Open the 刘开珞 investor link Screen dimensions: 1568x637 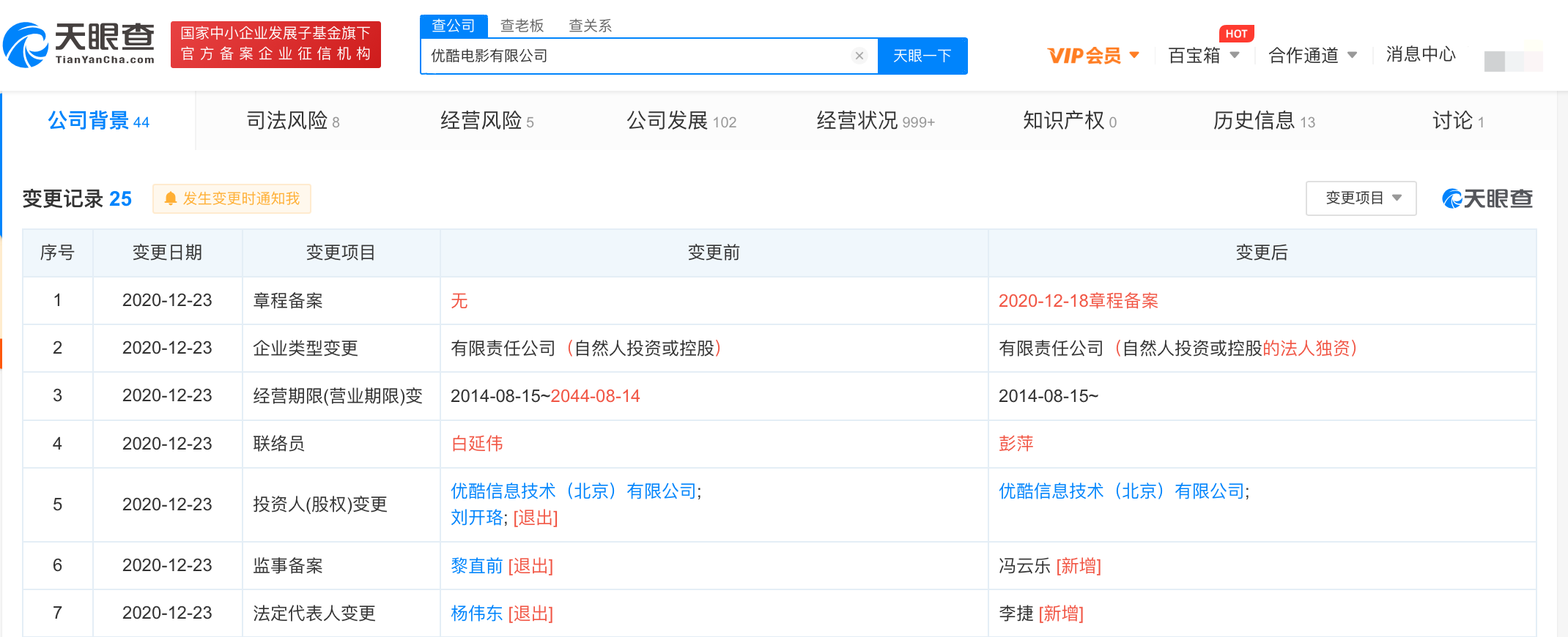point(476,518)
